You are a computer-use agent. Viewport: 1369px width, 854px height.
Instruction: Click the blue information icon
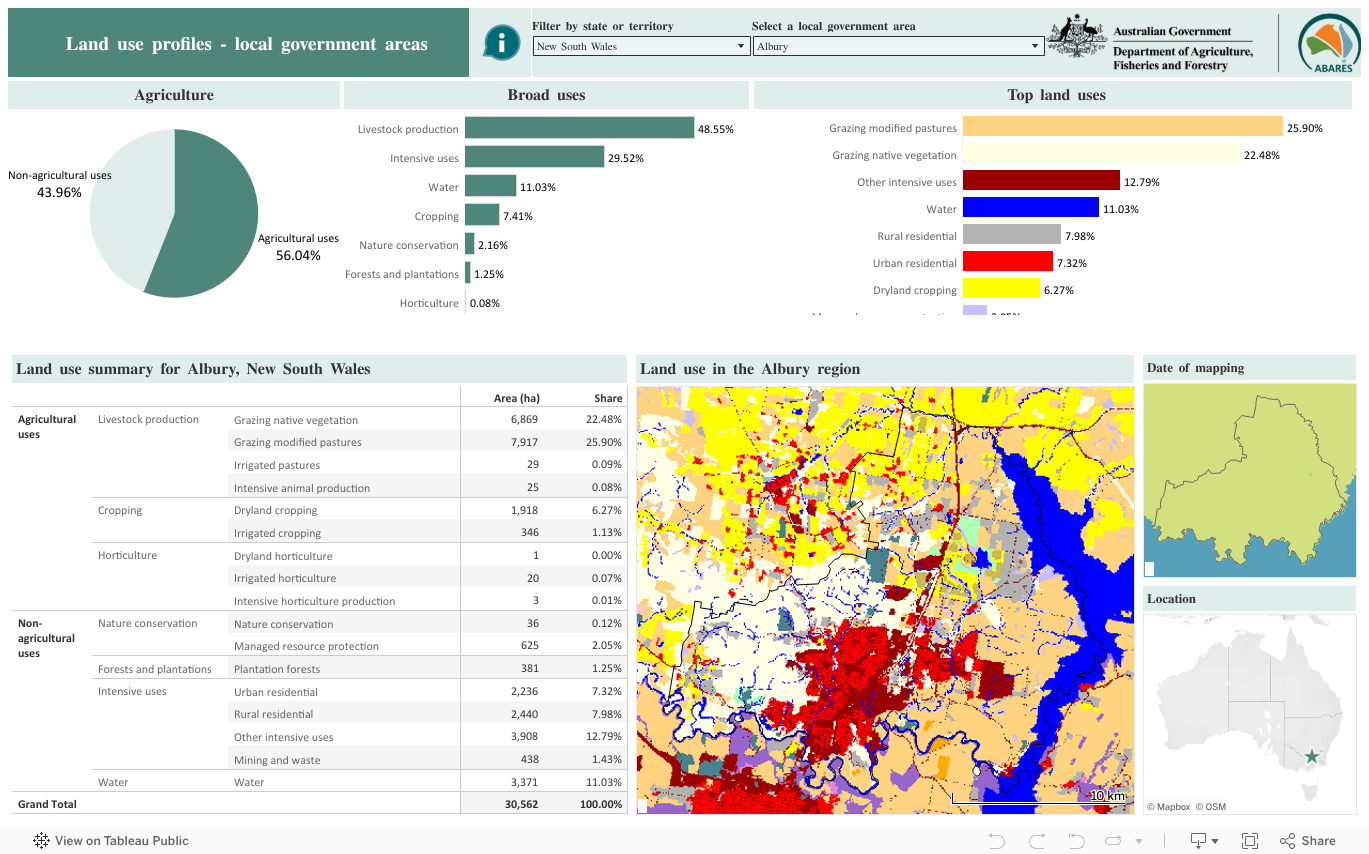coord(501,43)
